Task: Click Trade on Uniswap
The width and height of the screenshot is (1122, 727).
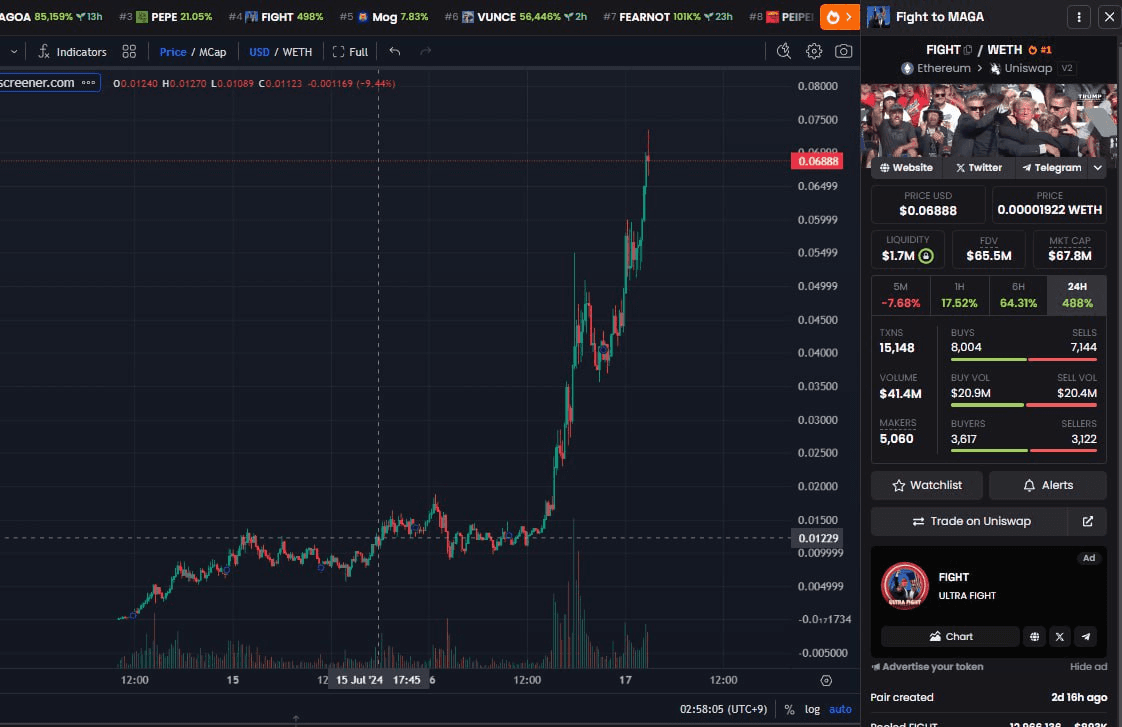Action: coord(969,522)
